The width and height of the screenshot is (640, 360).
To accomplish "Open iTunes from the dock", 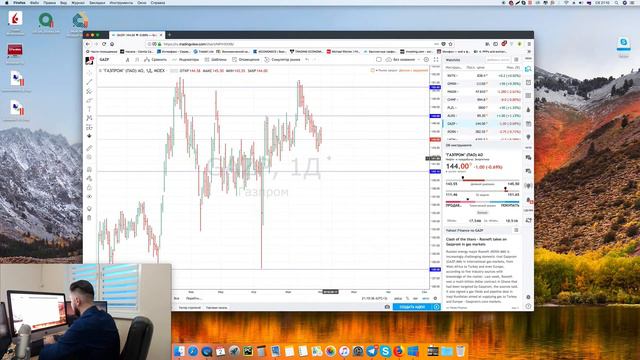I will click(344, 351).
